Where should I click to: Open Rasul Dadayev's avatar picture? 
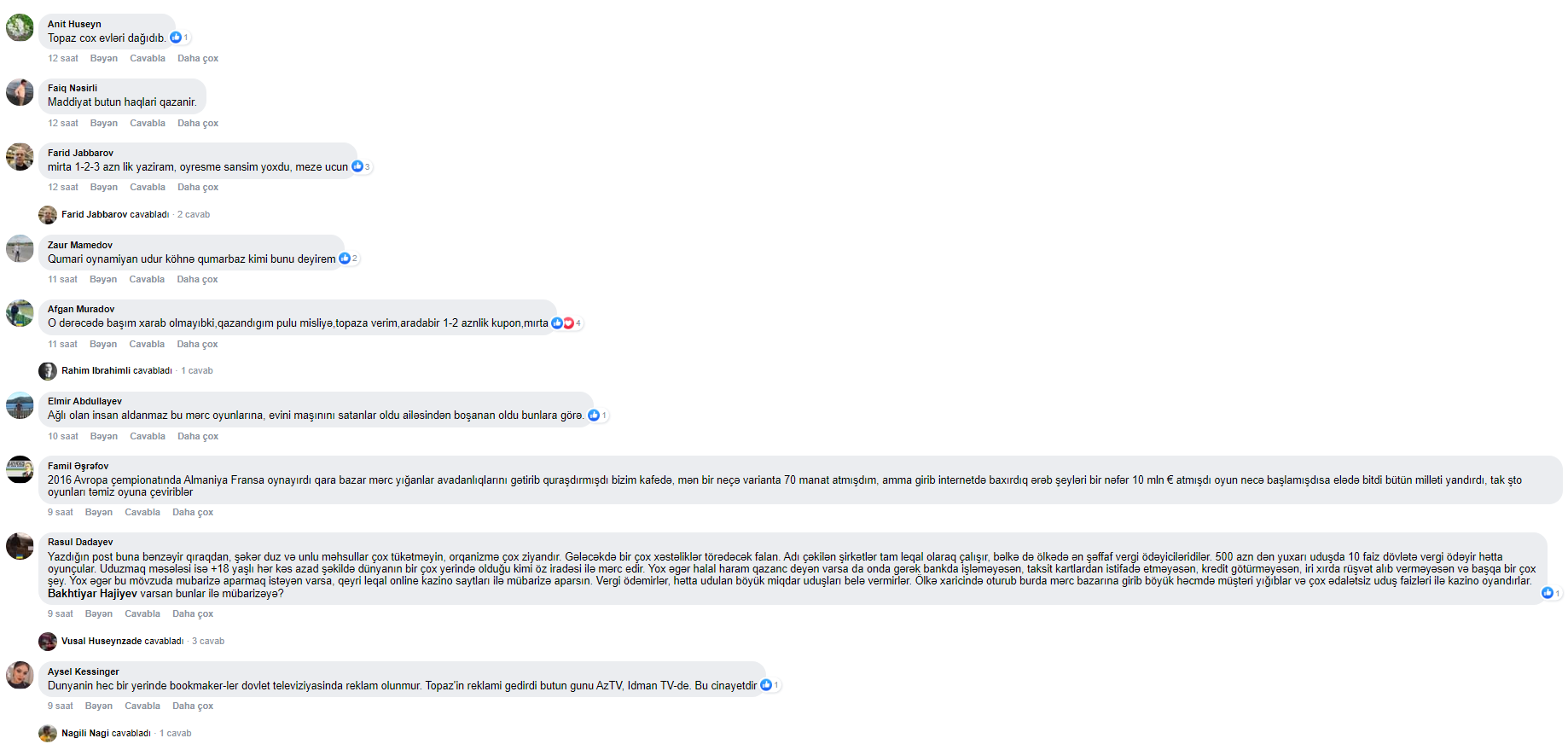(x=20, y=545)
